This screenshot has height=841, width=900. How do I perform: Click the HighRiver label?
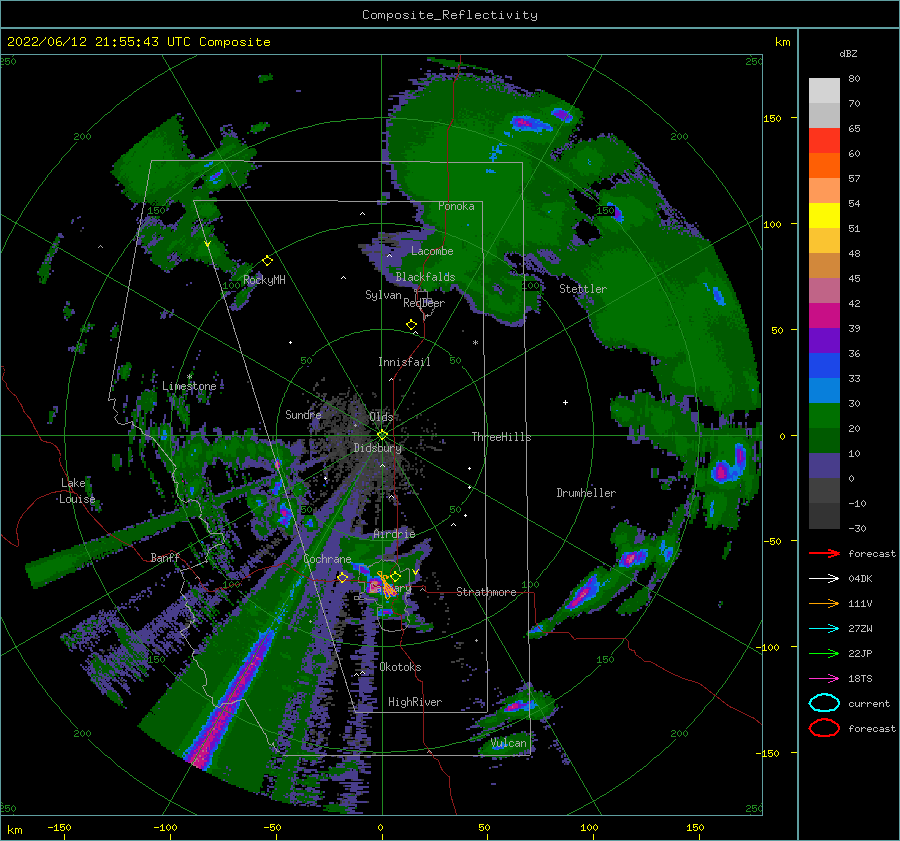pos(415,702)
